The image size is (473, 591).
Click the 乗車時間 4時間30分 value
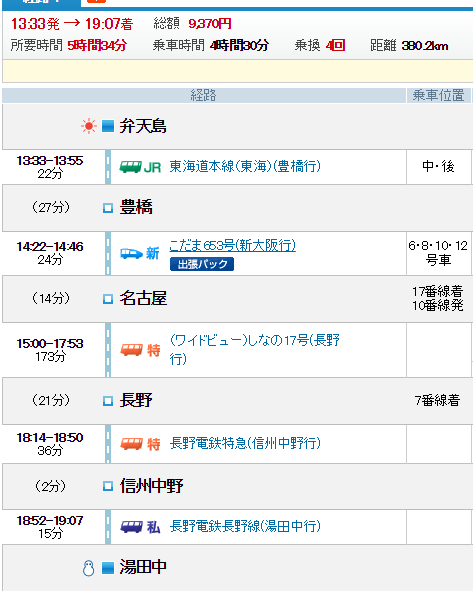(x=239, y=46)
